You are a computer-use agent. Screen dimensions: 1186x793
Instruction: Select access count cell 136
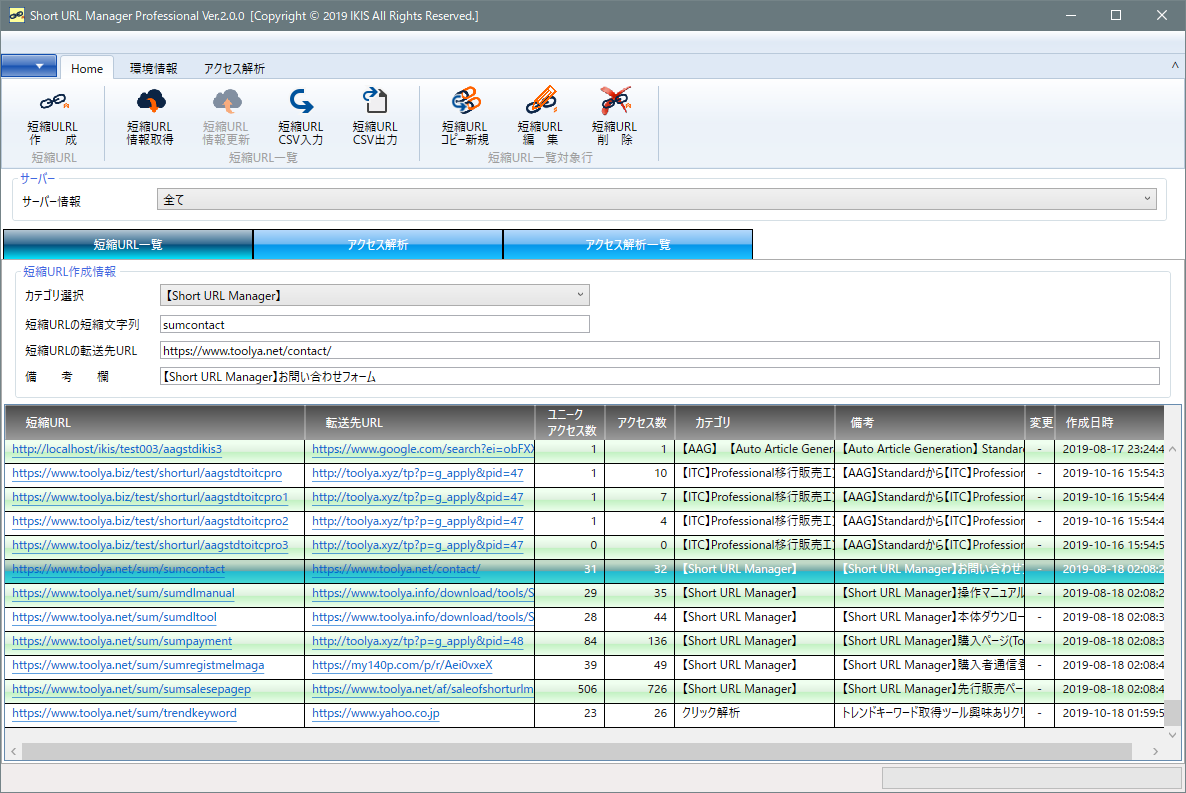coord(639,641)
